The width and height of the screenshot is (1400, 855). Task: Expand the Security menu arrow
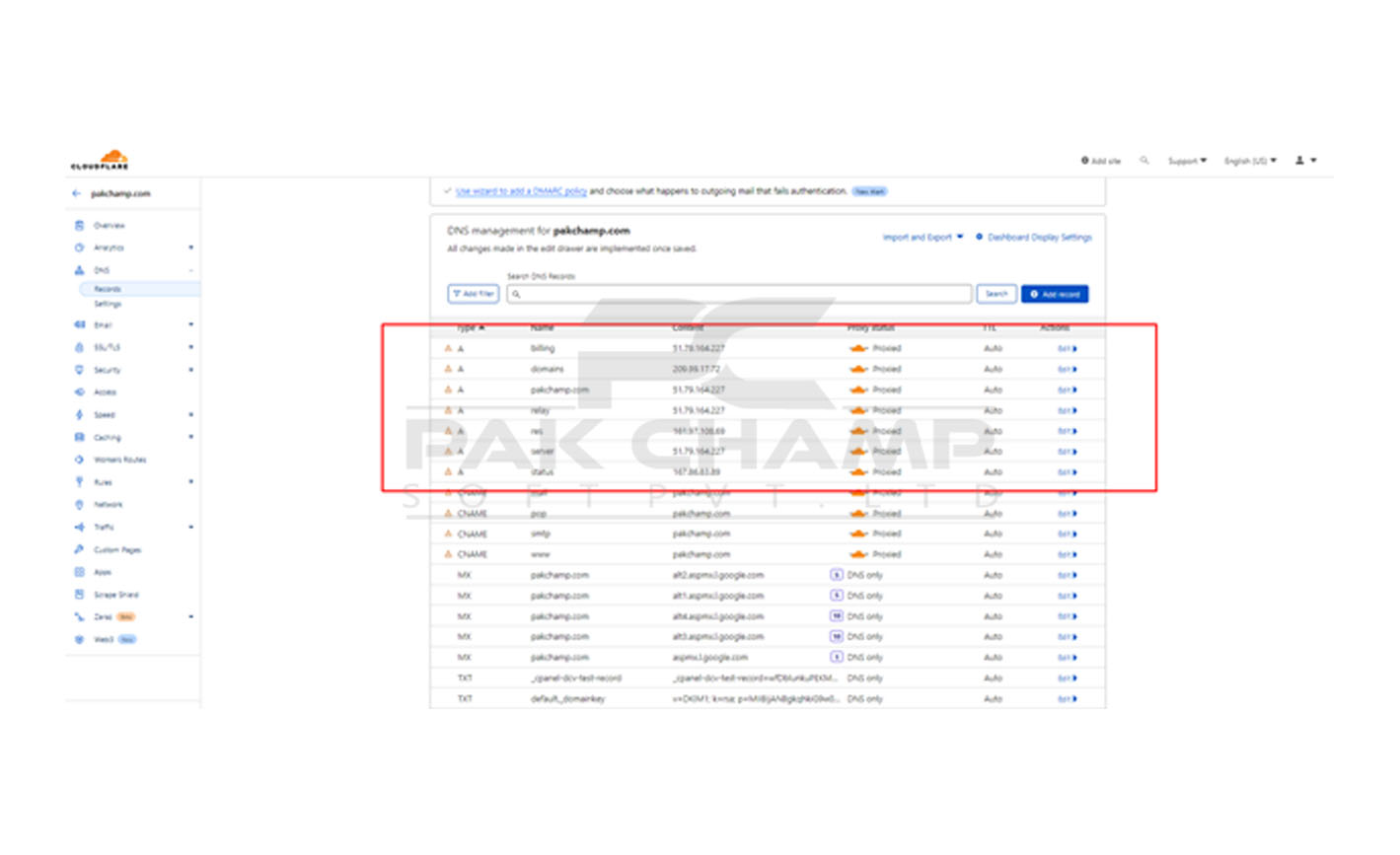(x=190, y=370)
